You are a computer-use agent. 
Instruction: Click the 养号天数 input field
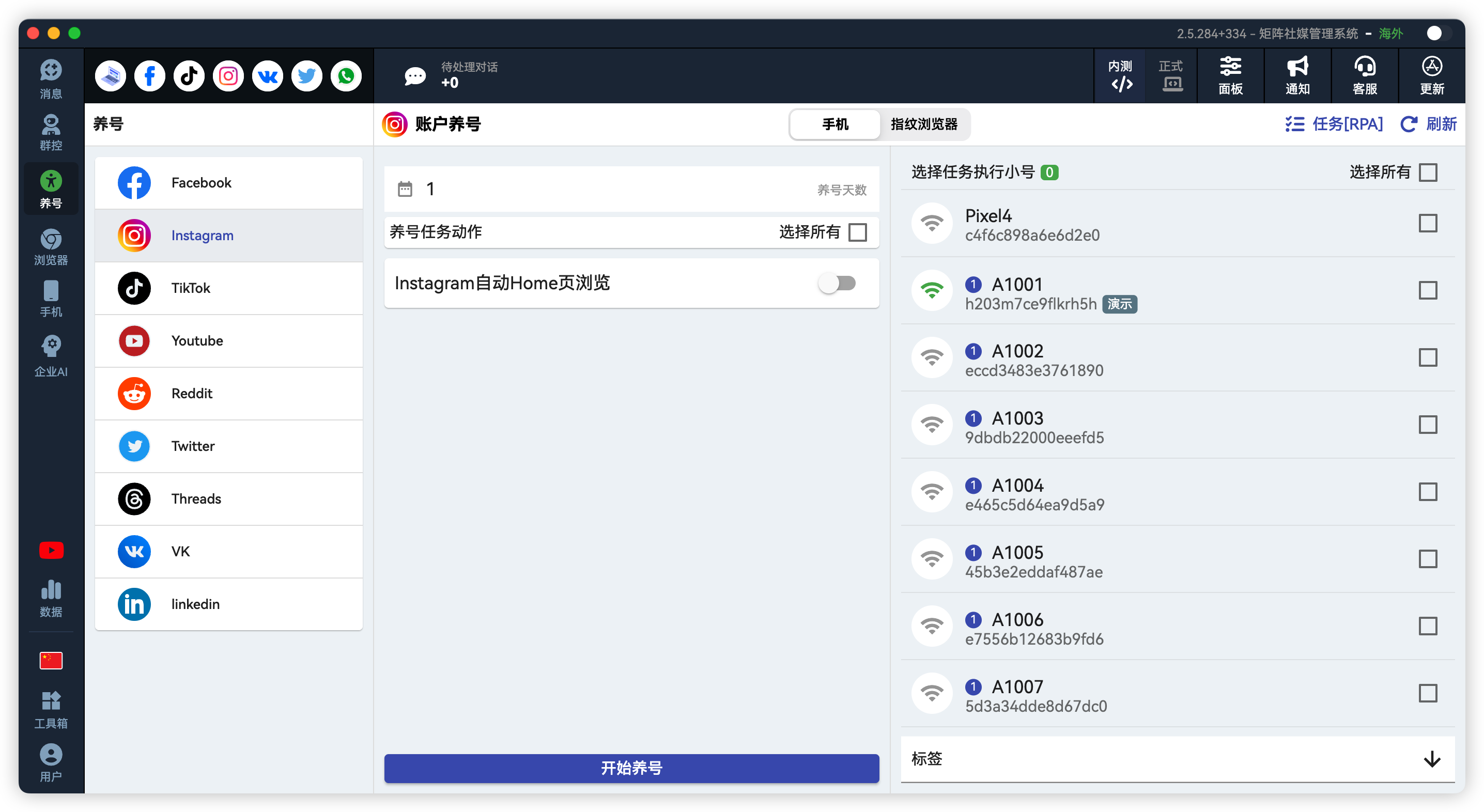tap(631, 189)
